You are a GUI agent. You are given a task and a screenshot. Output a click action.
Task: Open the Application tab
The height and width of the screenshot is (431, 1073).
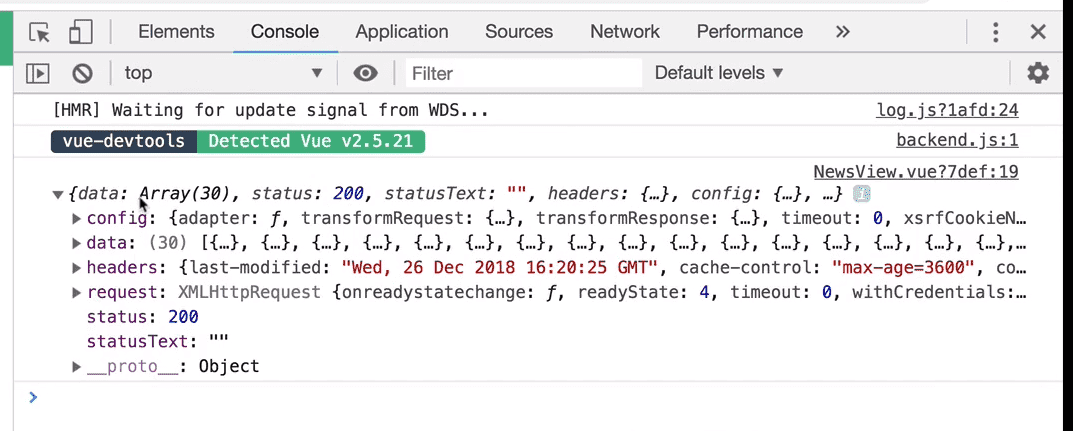402,31
